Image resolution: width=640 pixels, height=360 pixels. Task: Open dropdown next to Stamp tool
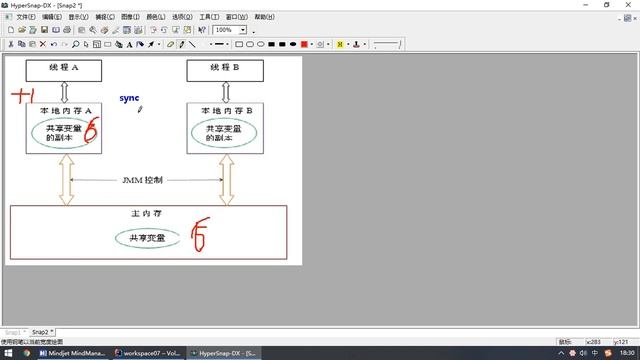(x=364, y=44)
